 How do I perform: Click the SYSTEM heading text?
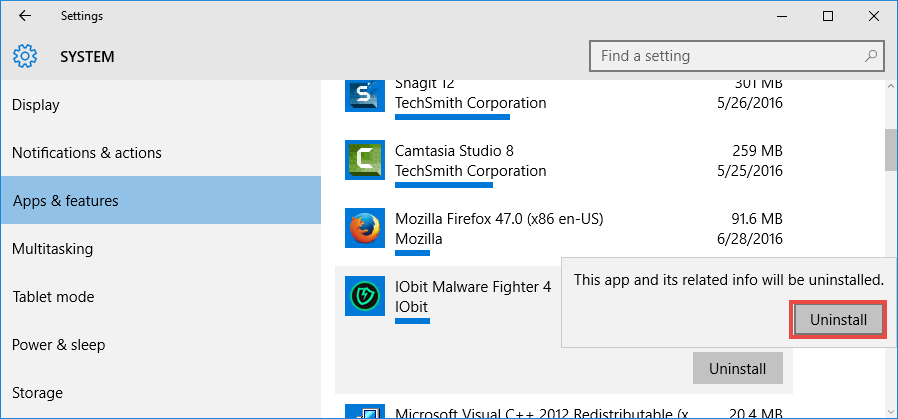(x=87, y=57)
